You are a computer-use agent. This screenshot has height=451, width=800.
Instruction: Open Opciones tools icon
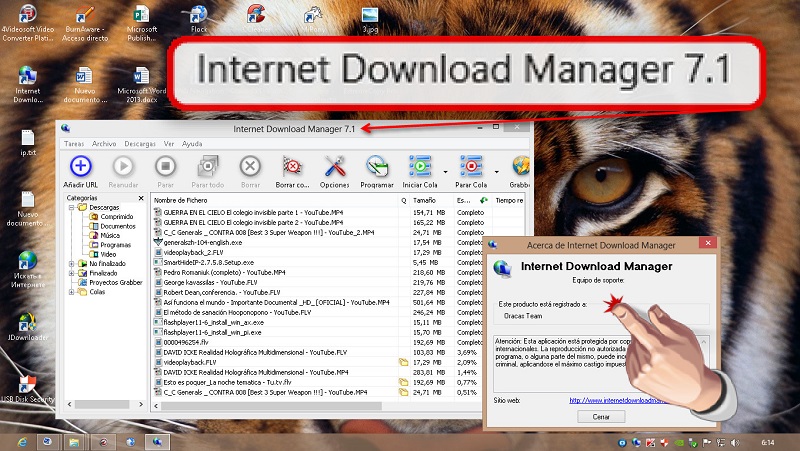click(x=335, y=166)
